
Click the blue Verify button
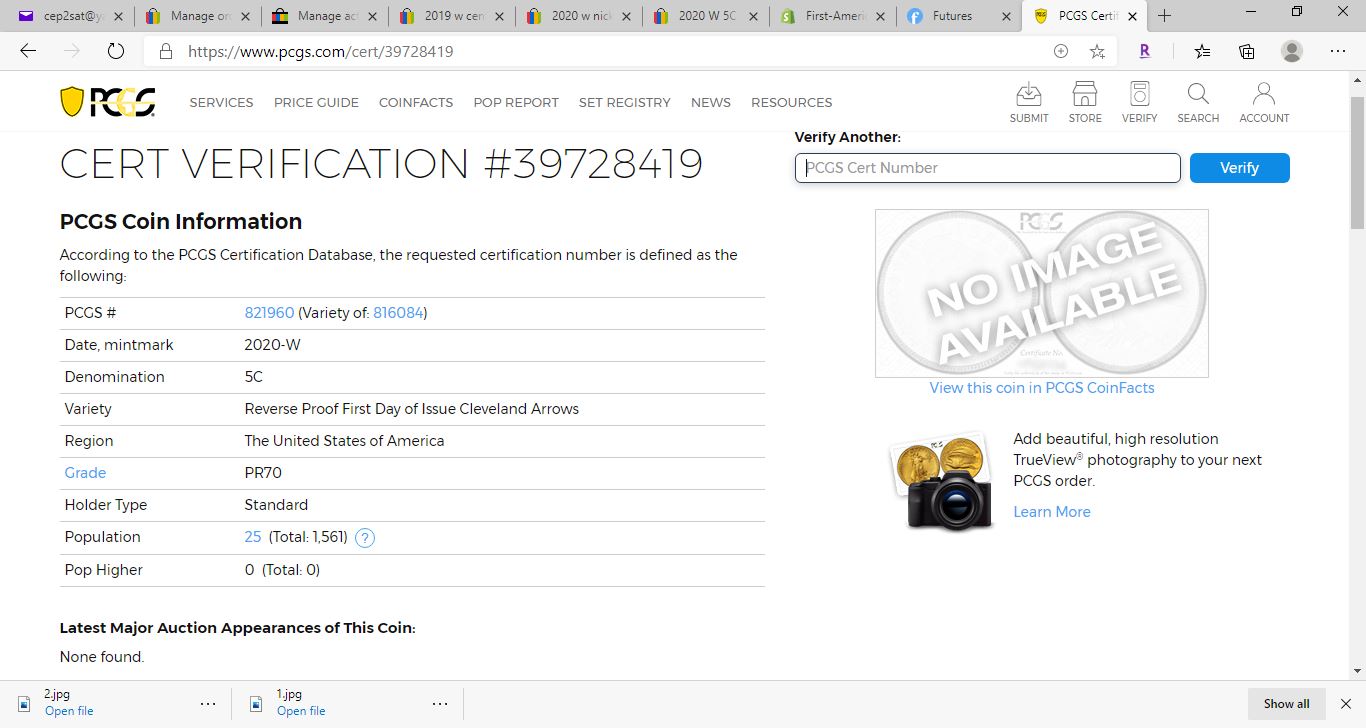(x=1239, y=168)
